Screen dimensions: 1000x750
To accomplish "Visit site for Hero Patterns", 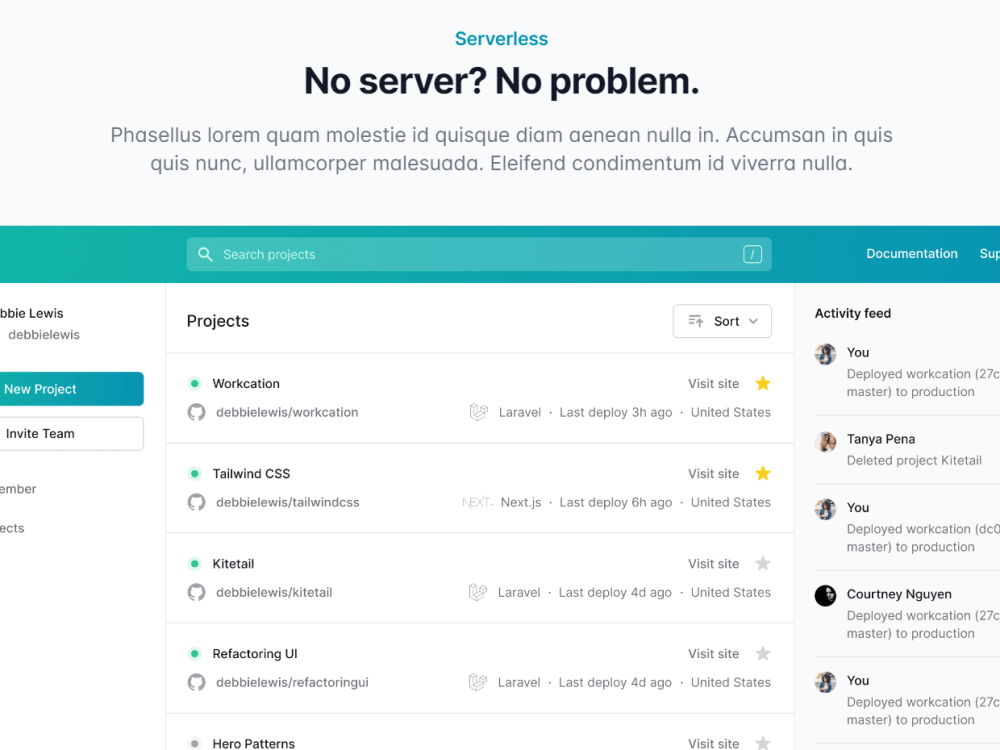I will pyautogui.click(x=713, y=743).
